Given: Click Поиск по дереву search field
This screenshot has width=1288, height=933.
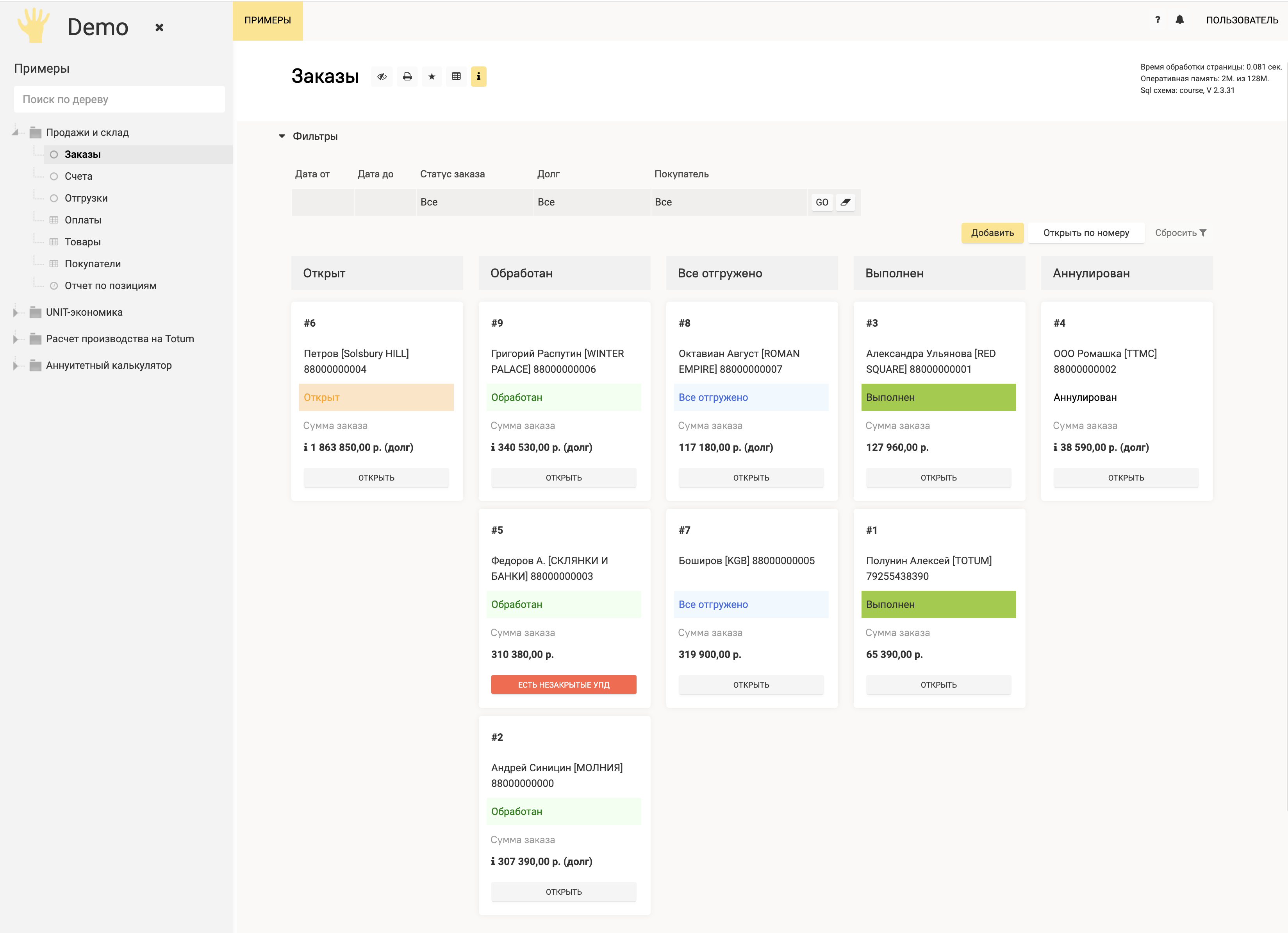Looking at the screenshot, I should (x=119, y=100).
